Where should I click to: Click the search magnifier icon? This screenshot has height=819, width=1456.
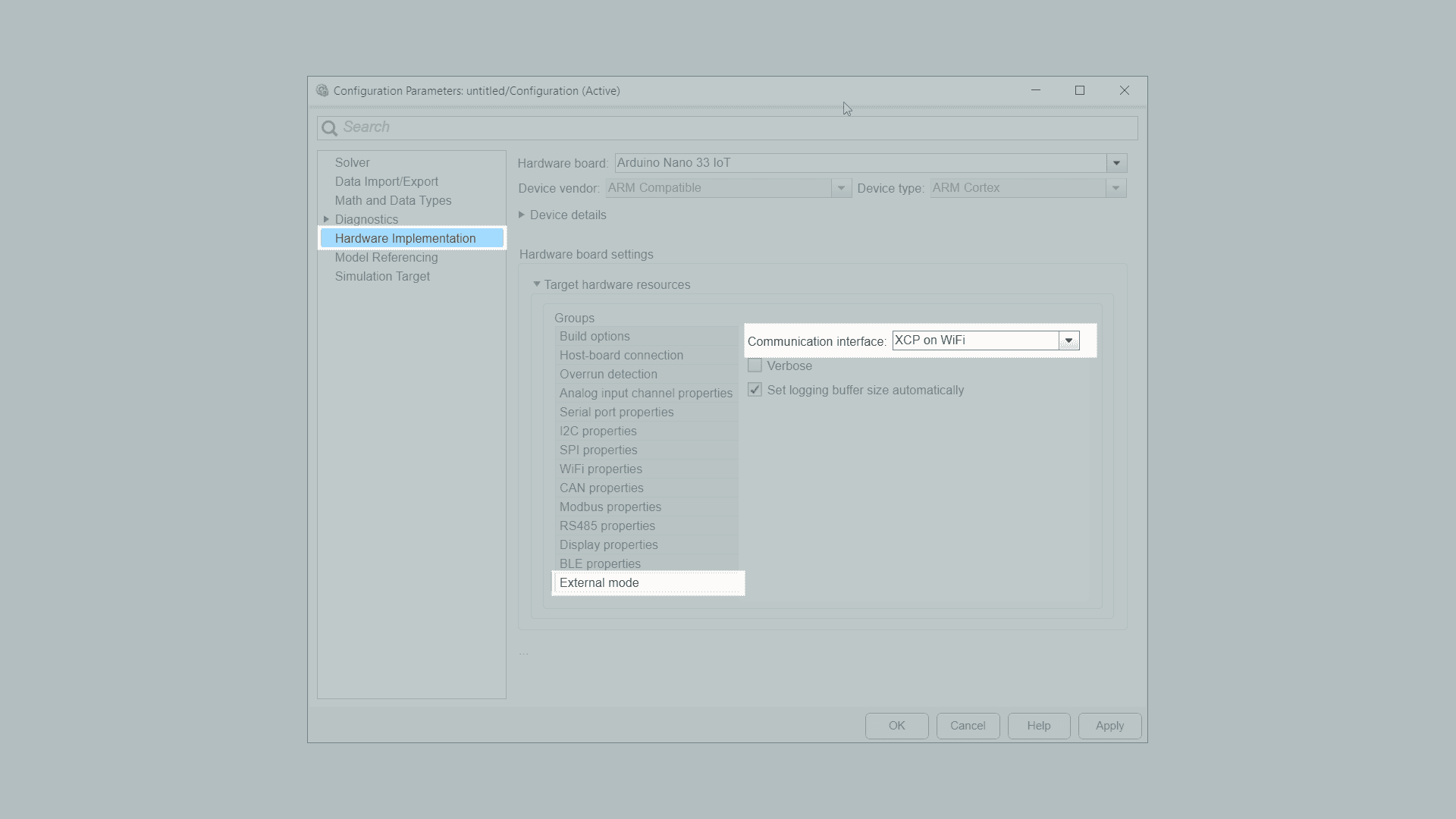click(x=329, y=128)
